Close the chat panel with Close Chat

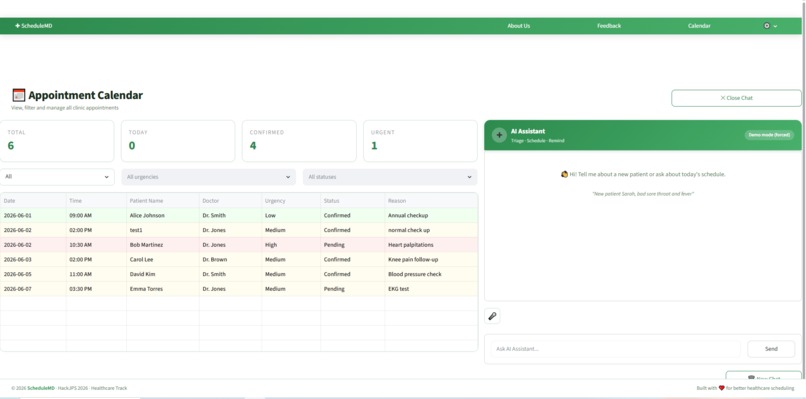coord(736,98)
